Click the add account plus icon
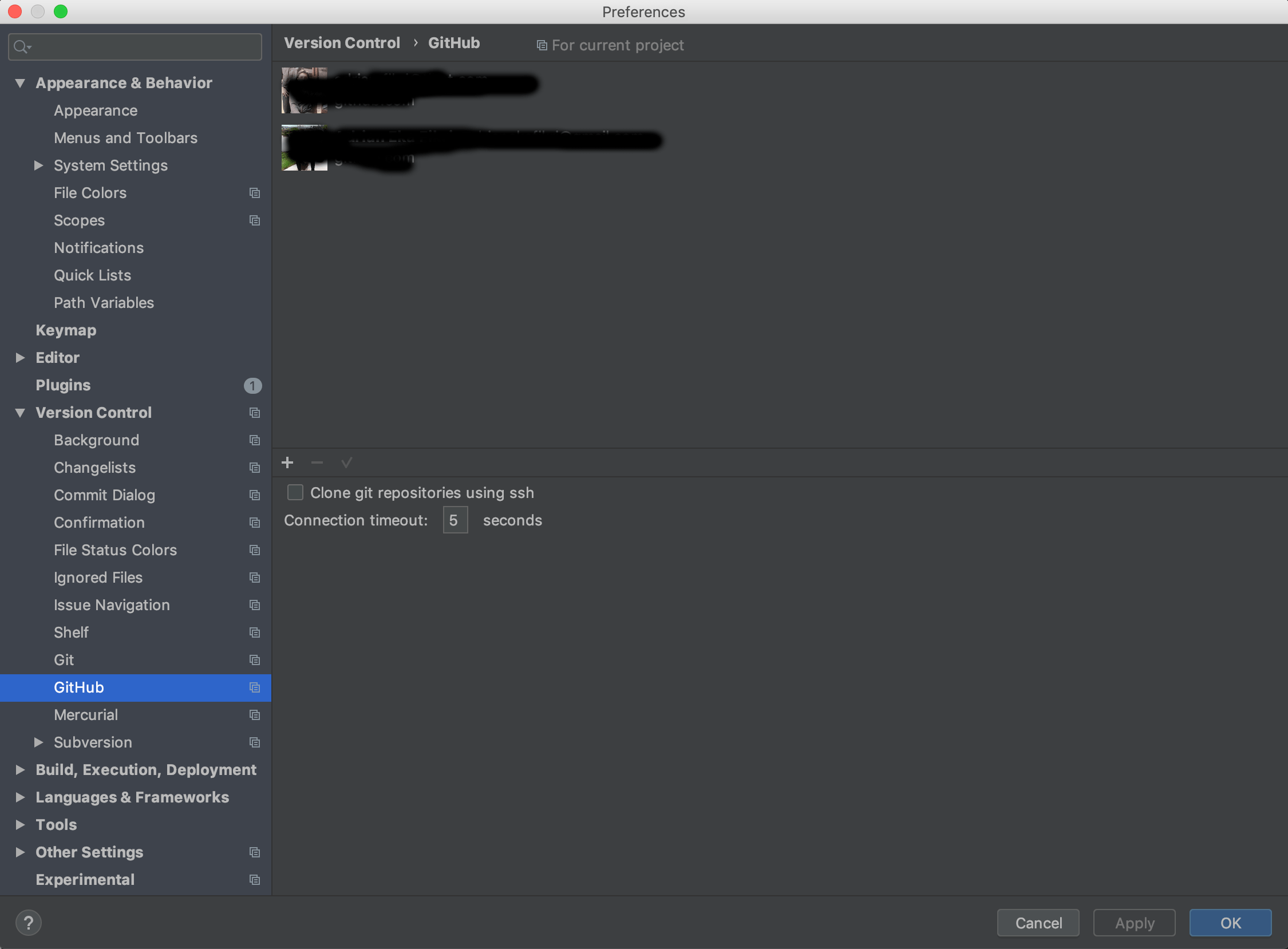Screen dimensions: 1288x949 point(287,462)
